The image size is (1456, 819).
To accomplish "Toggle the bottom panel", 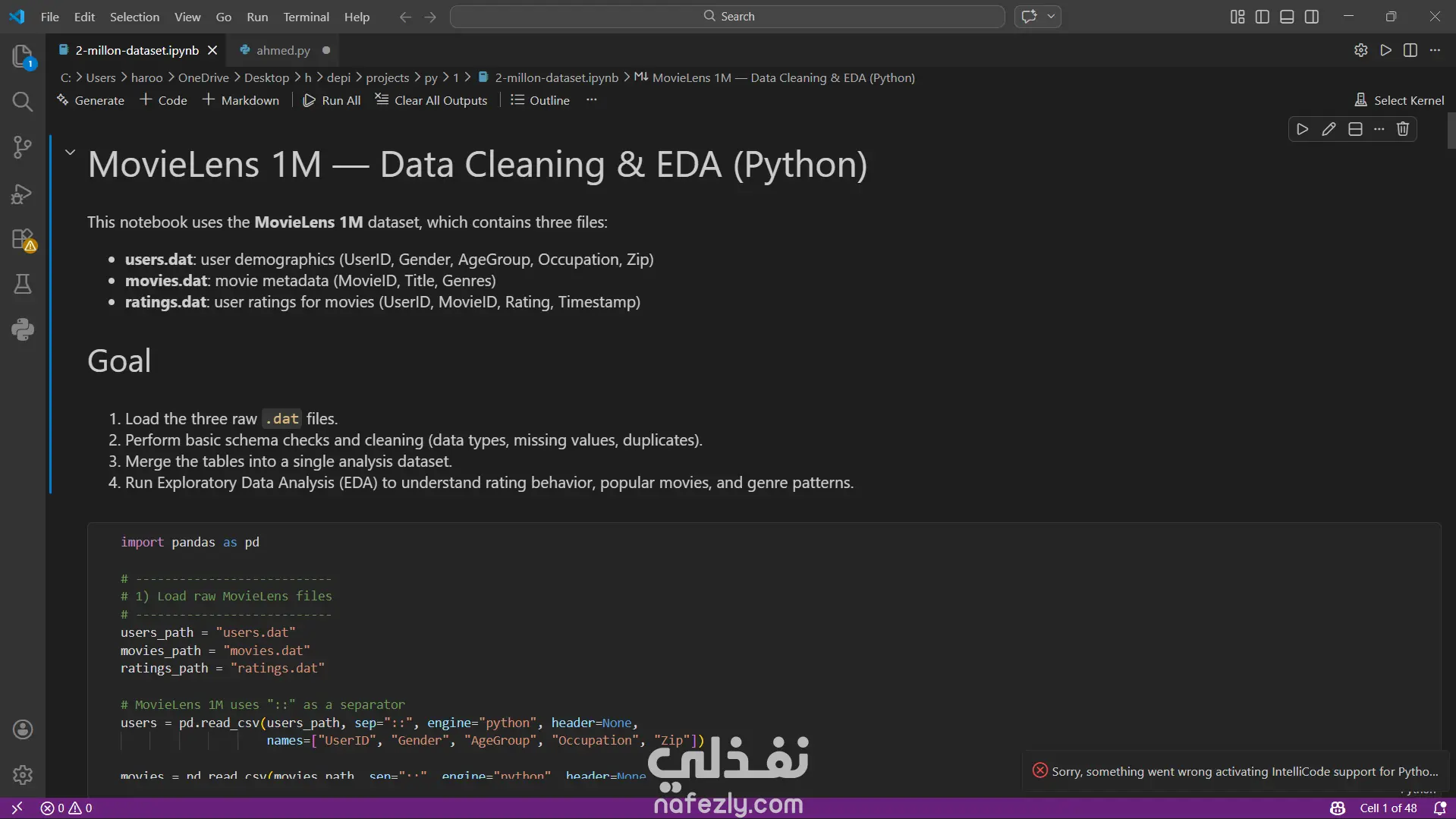I will tap(1287, 17).
